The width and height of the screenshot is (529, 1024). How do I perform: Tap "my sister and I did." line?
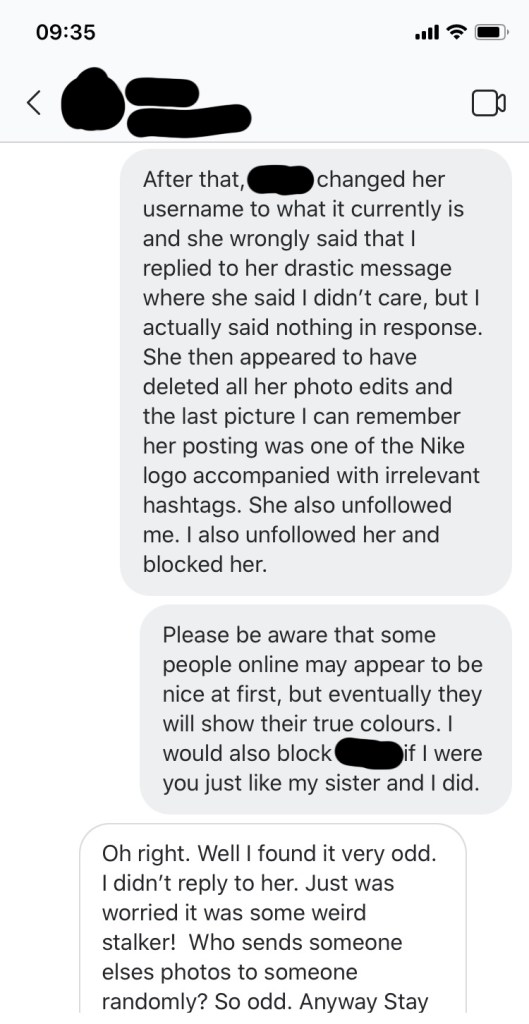click(370, 783)
